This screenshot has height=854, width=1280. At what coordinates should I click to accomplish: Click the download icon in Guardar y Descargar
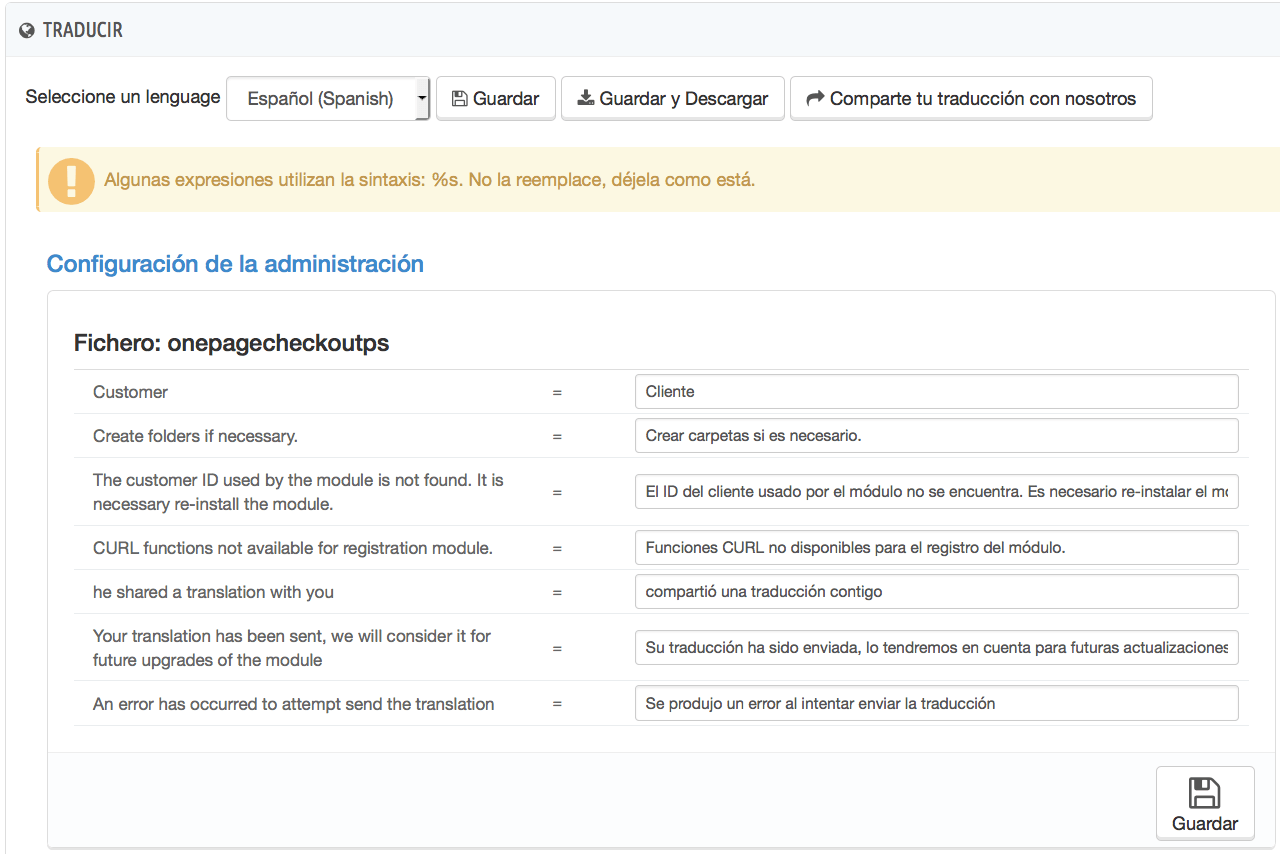click(586, 98)
